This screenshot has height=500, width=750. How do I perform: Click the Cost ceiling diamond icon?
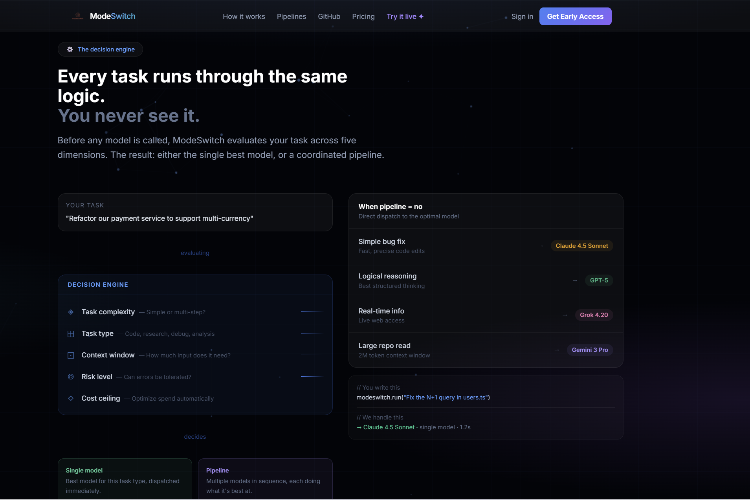click(x=71, y=399)
